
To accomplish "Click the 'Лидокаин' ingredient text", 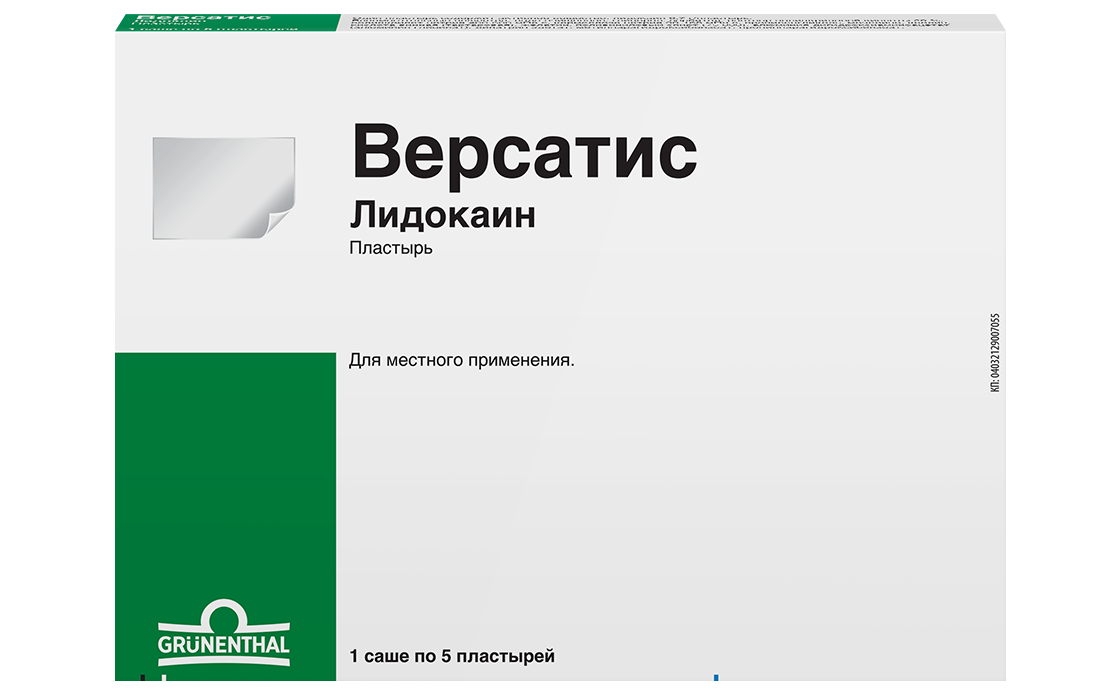I will (x=443, y=215).
